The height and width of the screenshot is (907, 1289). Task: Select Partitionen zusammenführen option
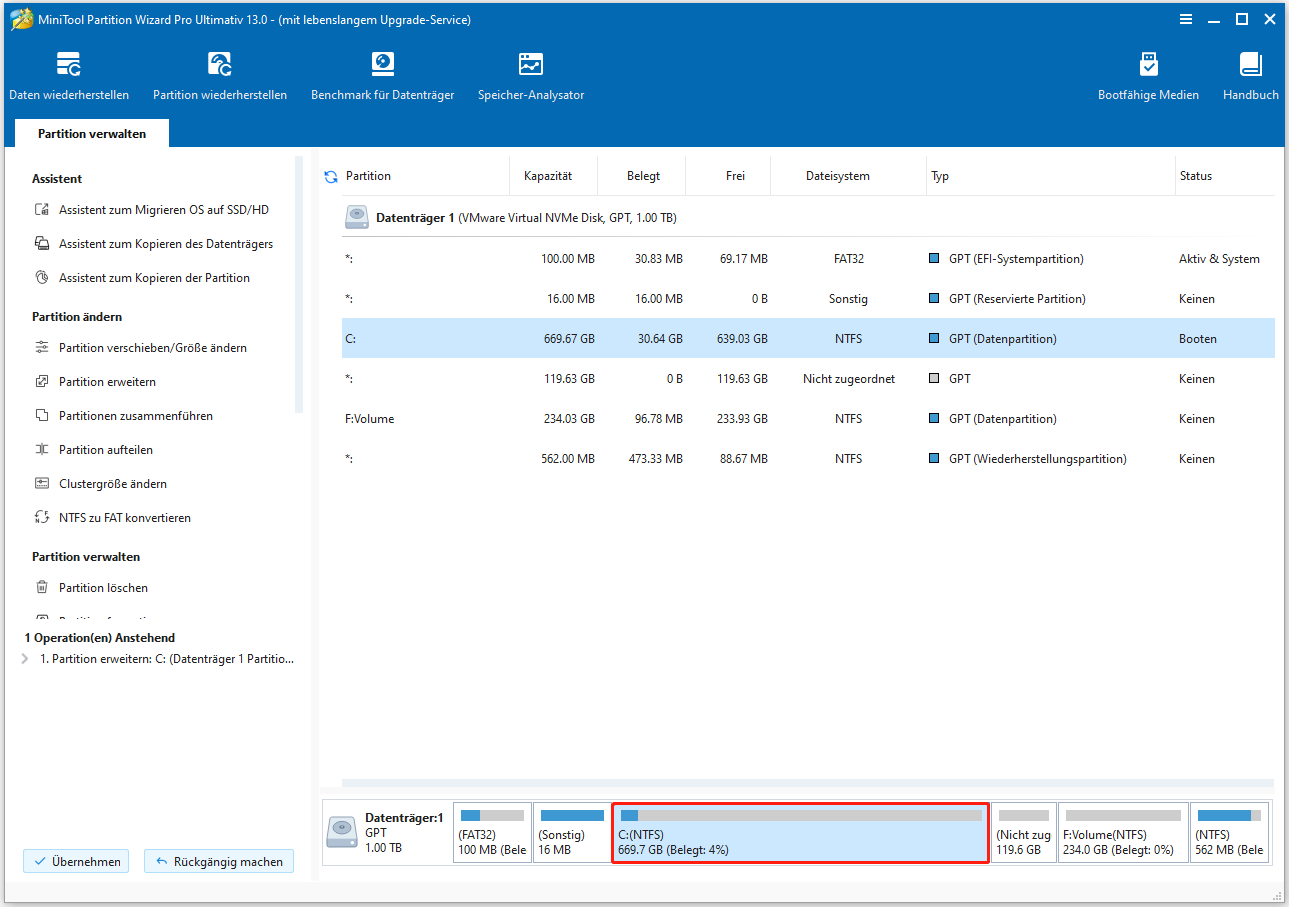pos(135,416)
